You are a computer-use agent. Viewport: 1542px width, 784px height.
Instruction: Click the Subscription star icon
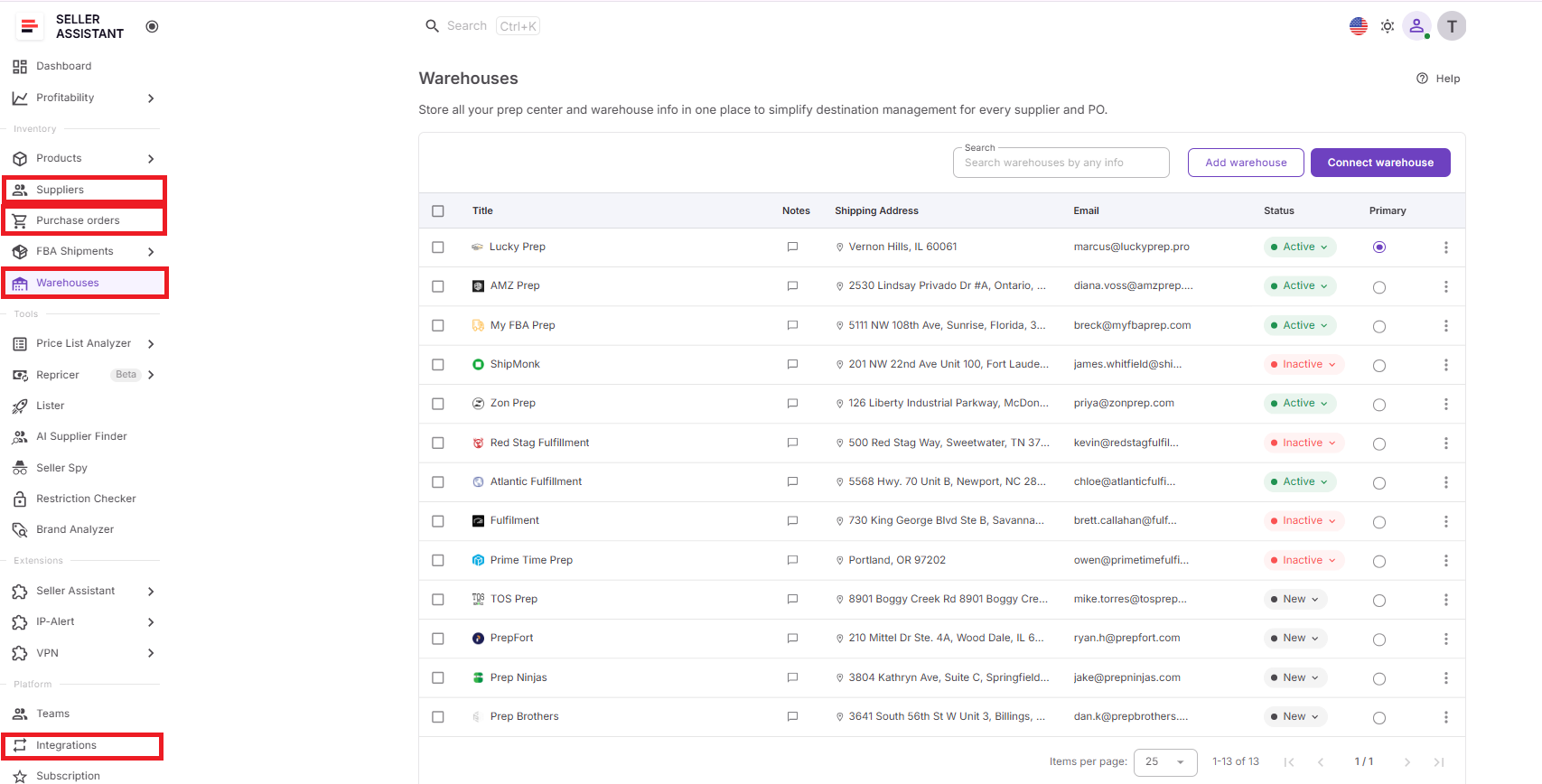[20, 776]
